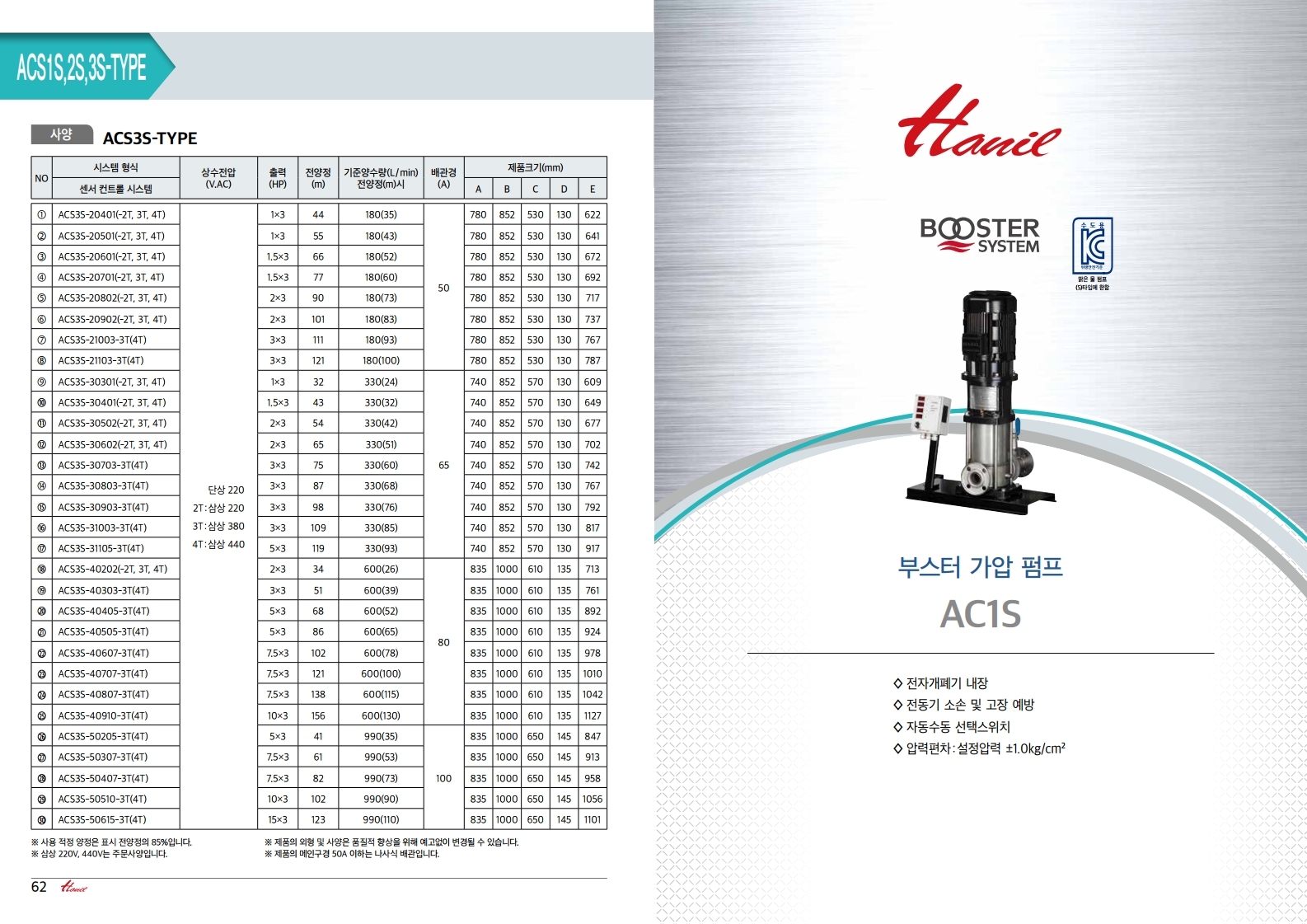Click row ACS3S-40505-3T(4T)
This screenshot has width=1307, height=924.
tap(319, 631)
